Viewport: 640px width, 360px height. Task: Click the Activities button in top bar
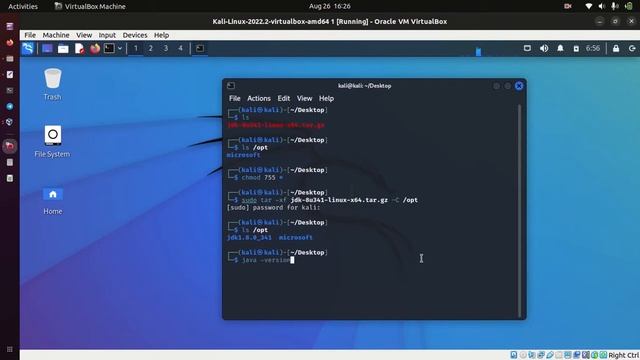[x=23, y=6]
